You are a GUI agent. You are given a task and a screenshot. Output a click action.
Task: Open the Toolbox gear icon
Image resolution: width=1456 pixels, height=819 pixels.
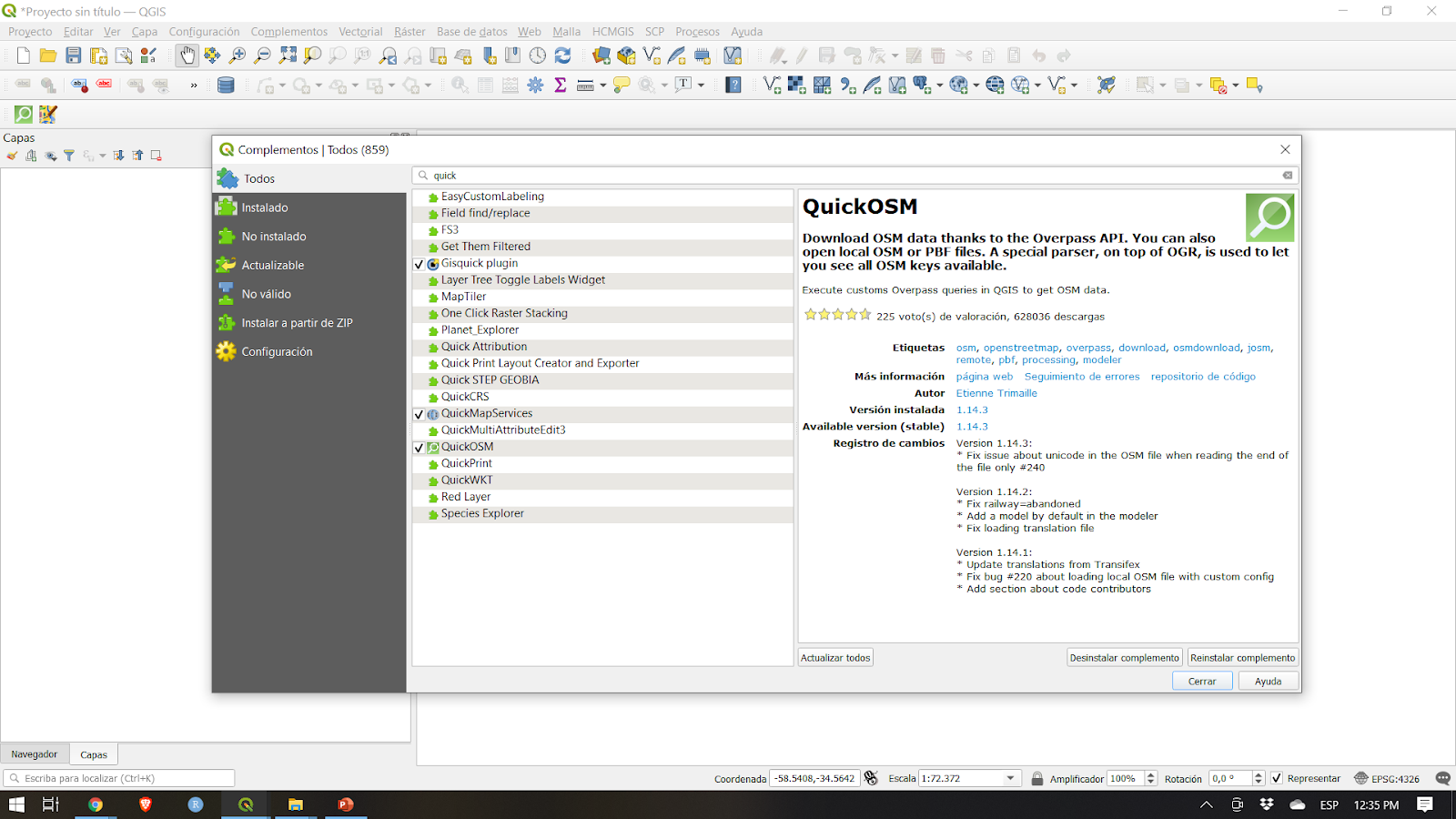(x=535, y=85)
